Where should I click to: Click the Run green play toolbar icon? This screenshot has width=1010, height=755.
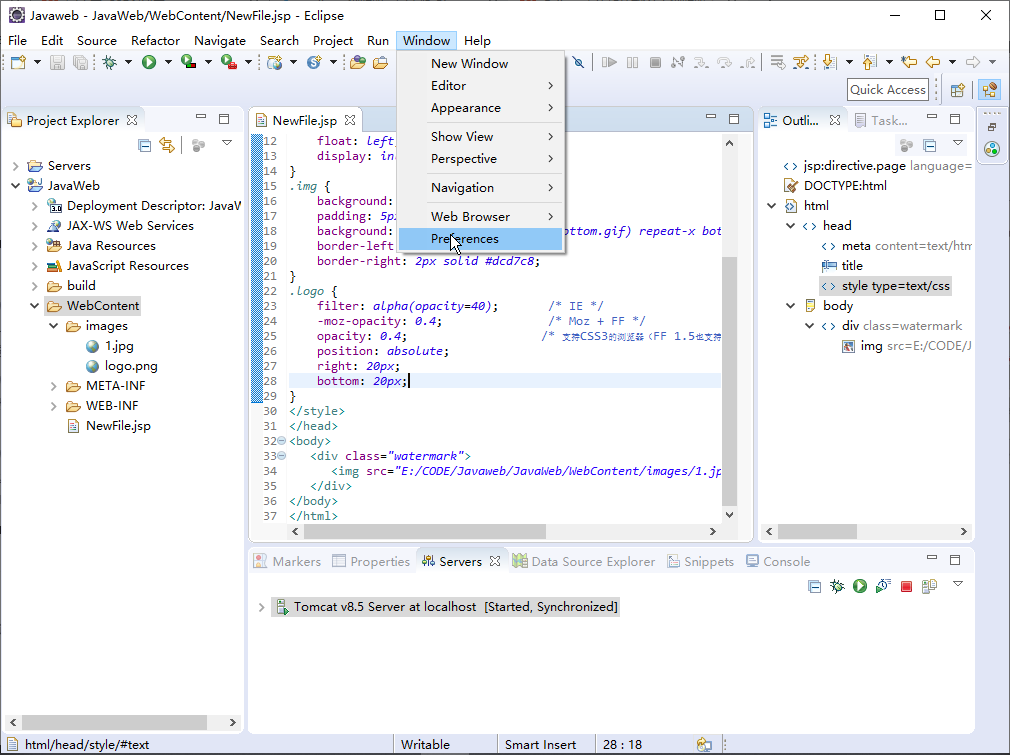click(149, 62)
